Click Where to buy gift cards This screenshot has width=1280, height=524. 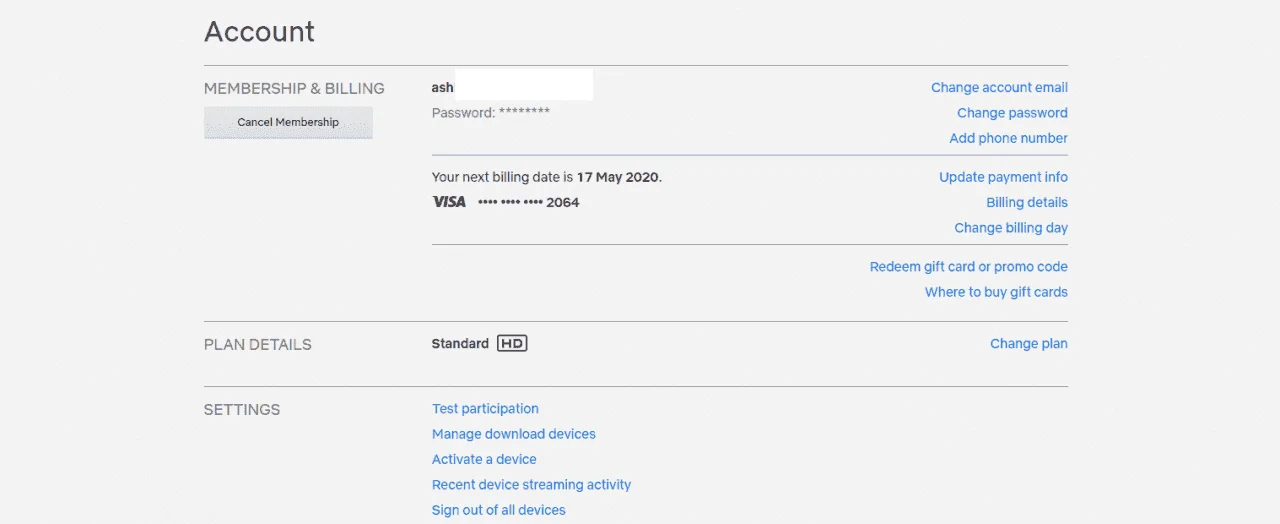tap(996, 292)
